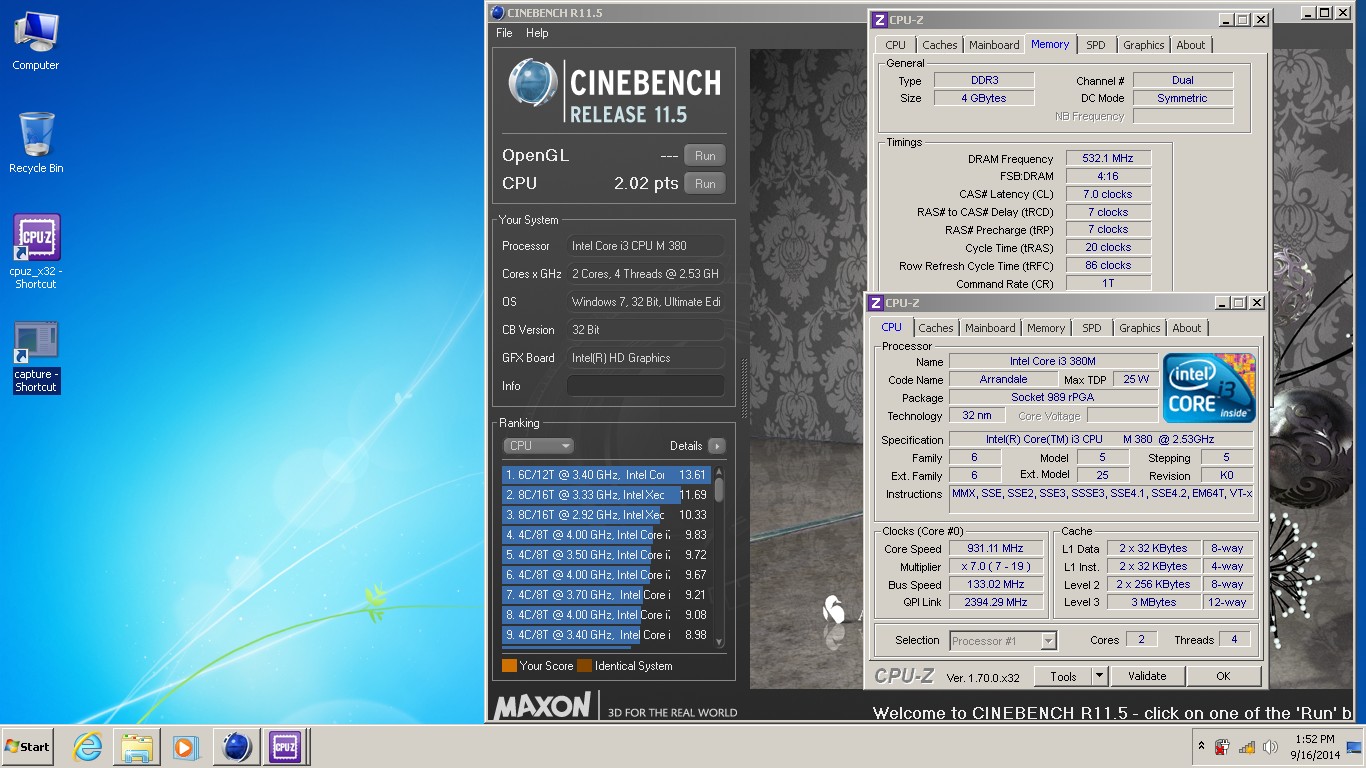This screenshot has width=1366, height=768.
Task: Switch to CPU tab in upper CPU-Z window
Action: tap(896, 45)
